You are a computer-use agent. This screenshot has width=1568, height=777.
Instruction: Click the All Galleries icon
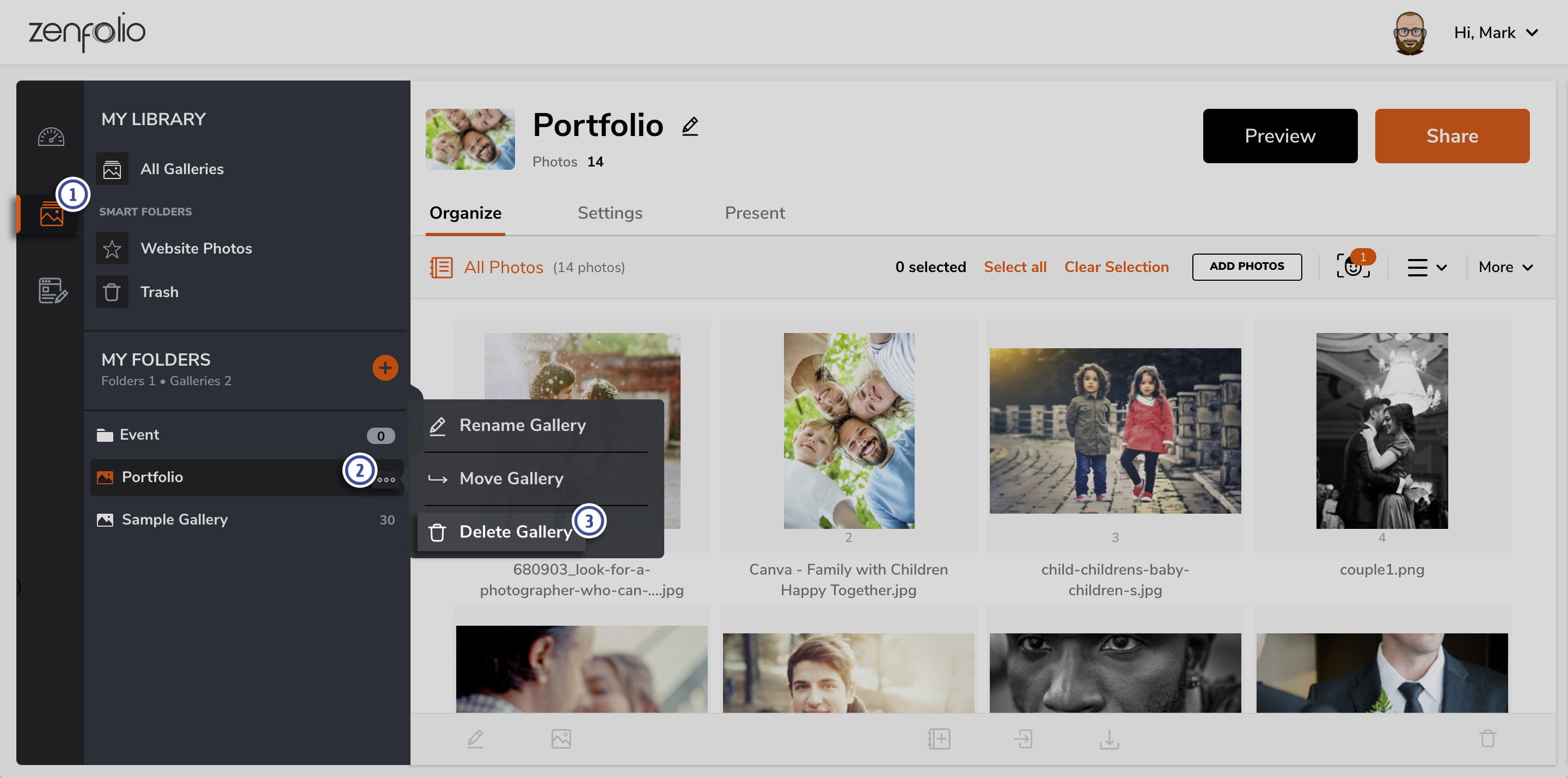(x=112, y=169)
